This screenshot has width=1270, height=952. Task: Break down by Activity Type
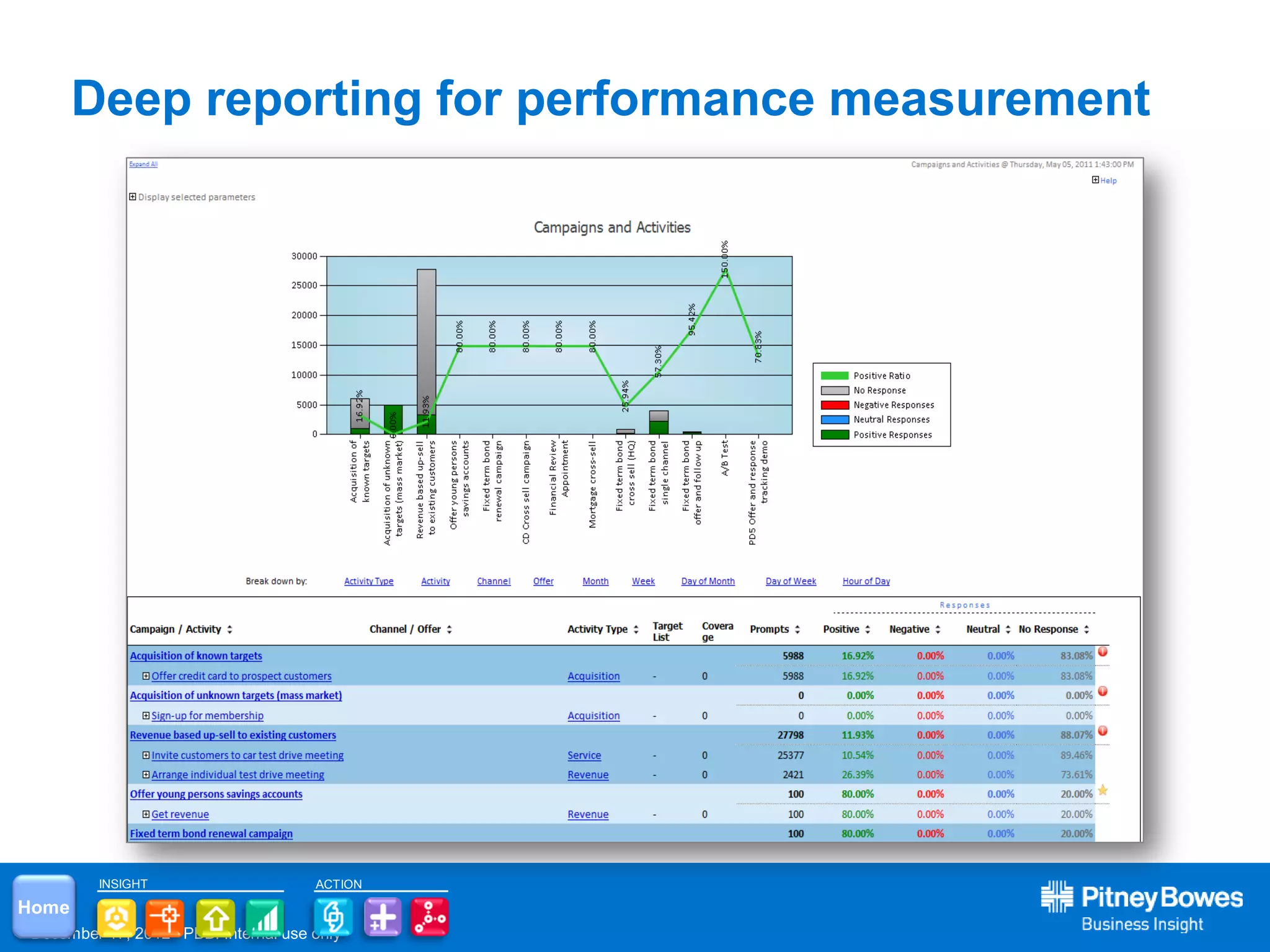click(x=368, y=581)
